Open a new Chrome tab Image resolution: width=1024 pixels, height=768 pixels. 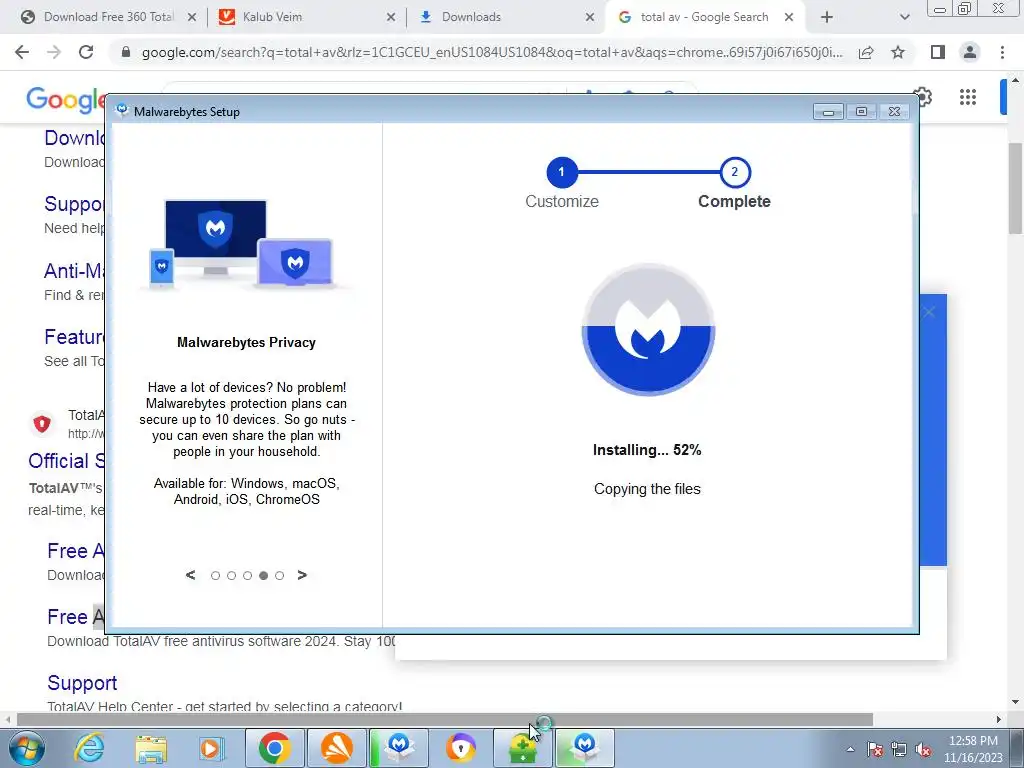pos(827,18)
